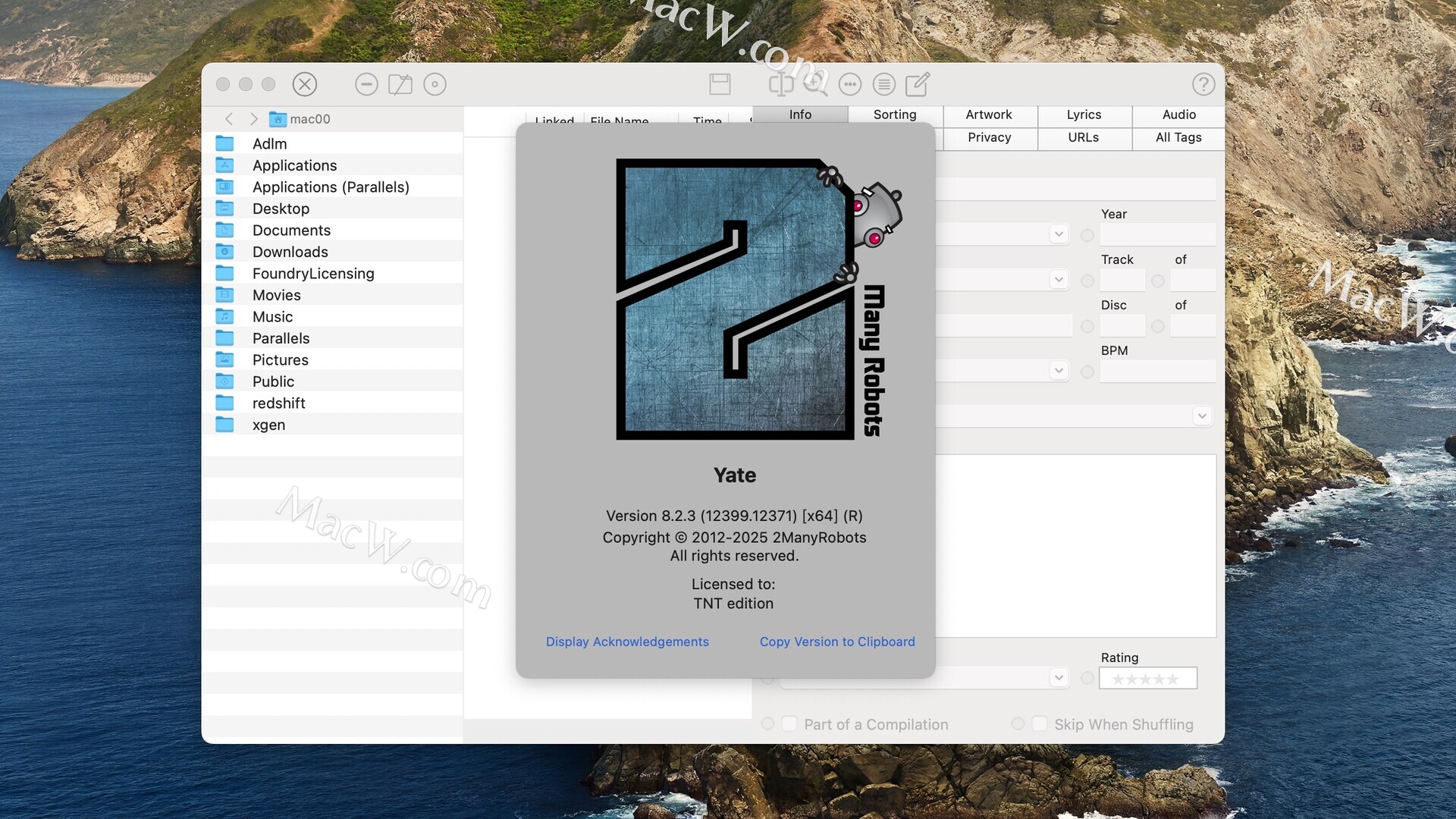Select the radio button left of BPM field
Image resolution: width=1456 pixels, height=819 pixels.
[1087, 372]
